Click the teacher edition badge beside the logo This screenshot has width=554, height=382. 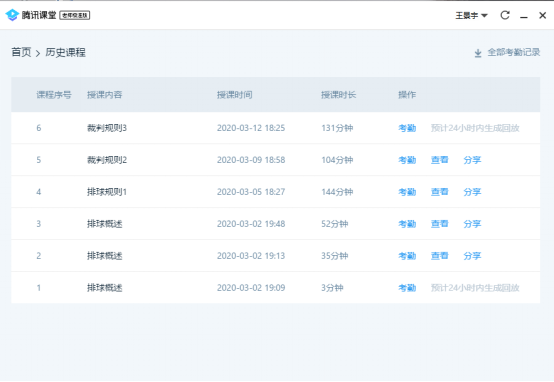(x=75, y=15)
